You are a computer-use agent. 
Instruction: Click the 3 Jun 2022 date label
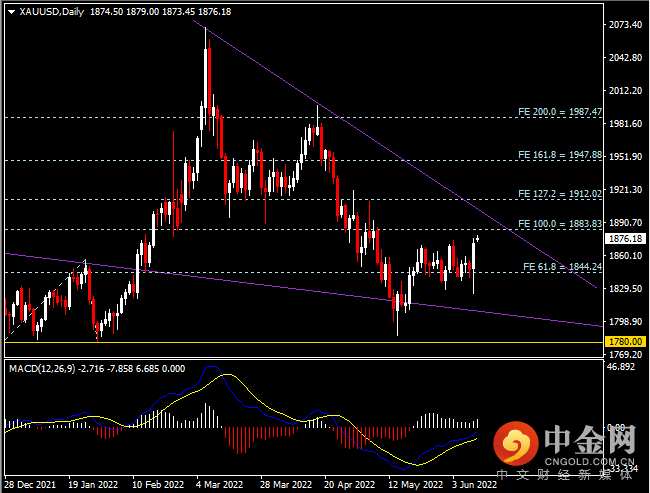474,484
